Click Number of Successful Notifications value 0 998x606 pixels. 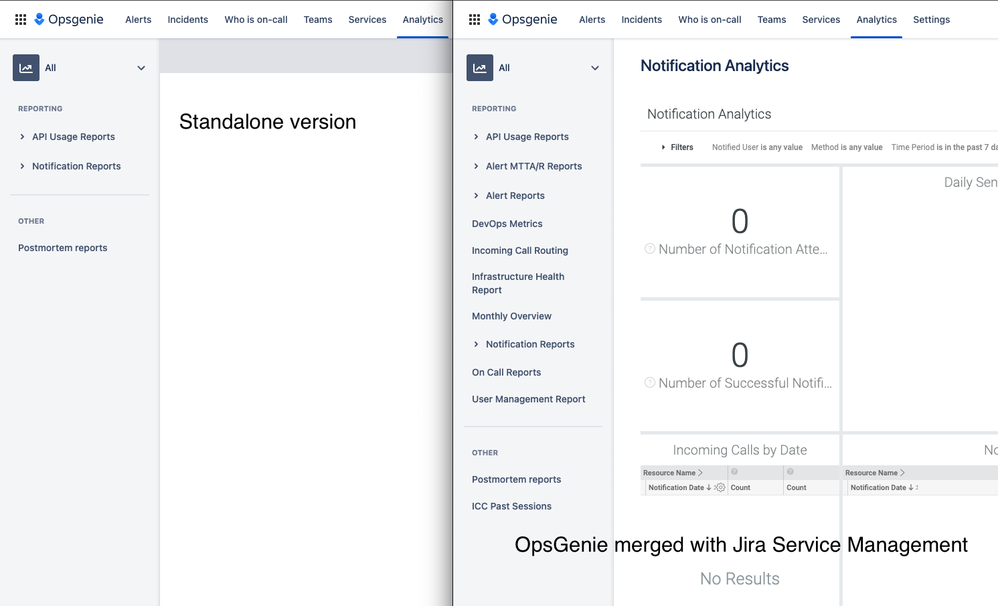point(740,355)
